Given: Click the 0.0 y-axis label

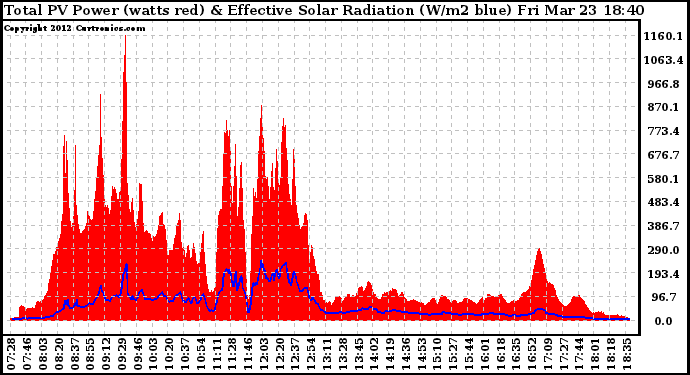Looking at the screenshot, I should 663,321.
